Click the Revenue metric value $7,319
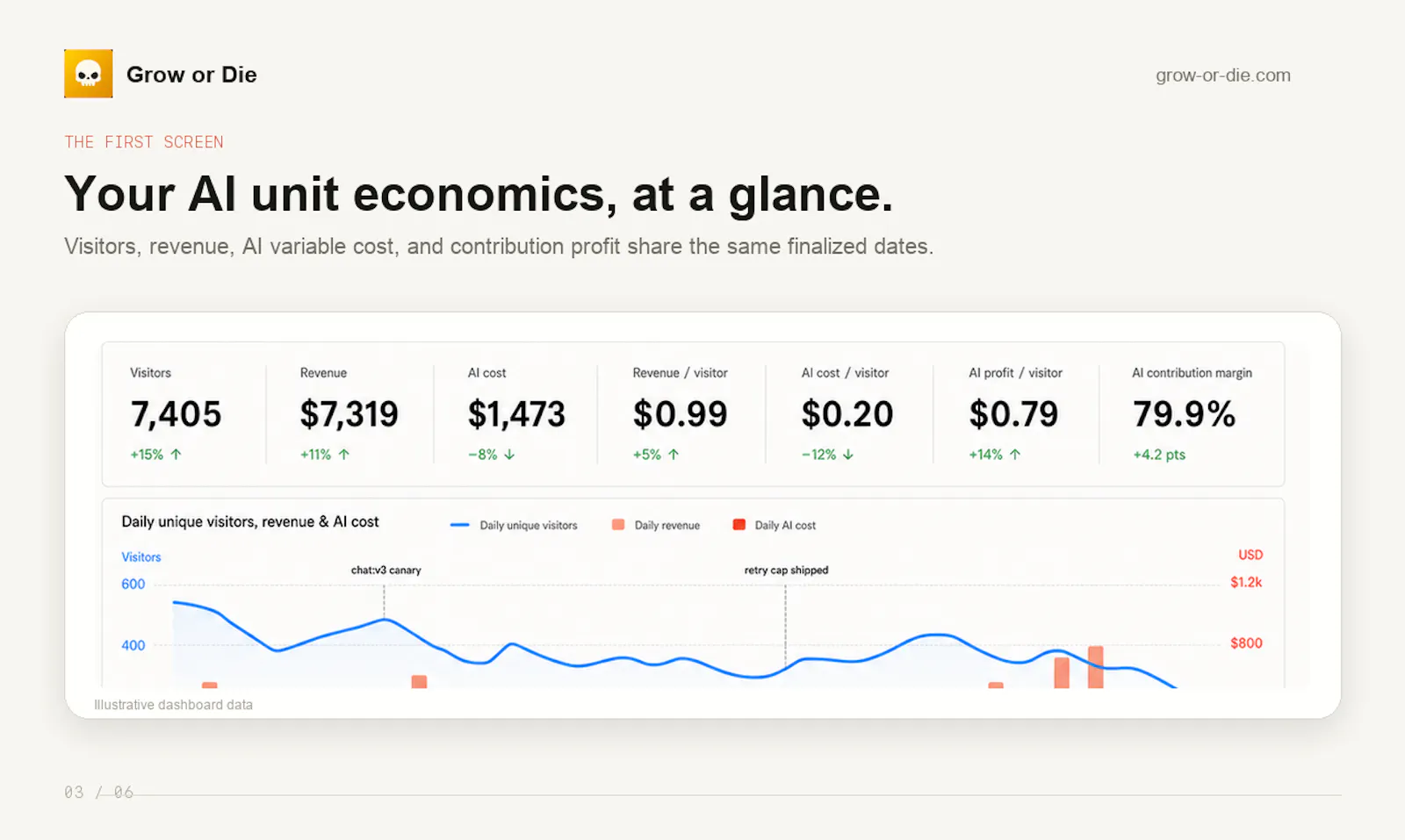 pyautogui.click(x=349, y=414)
